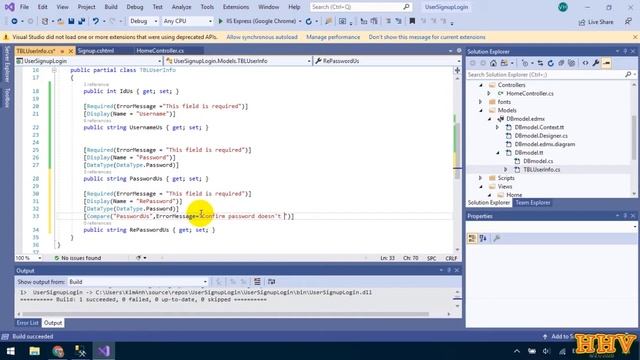This screenshot has height=360, width=640.
Task: Click the Home icon in Solution Explorer
Action: pyautogui.click(x=493, y=63)
